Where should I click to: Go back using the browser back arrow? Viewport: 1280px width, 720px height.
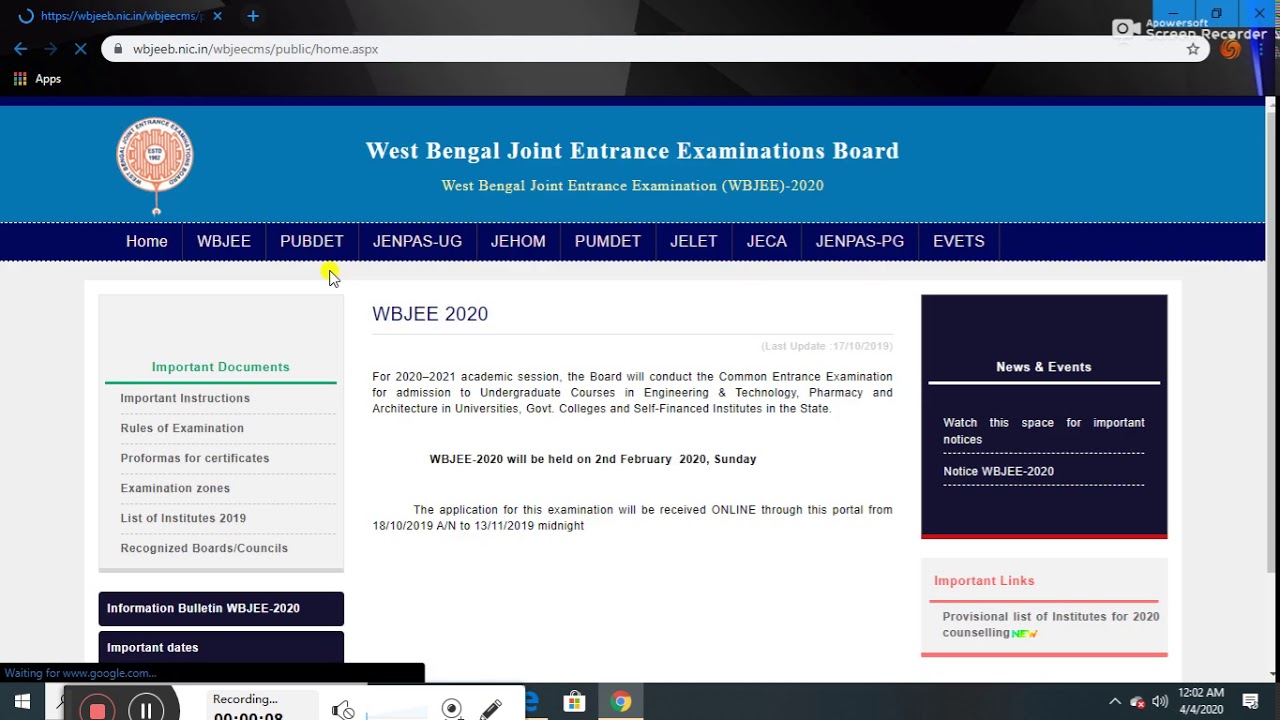click(x=21, y=48)
